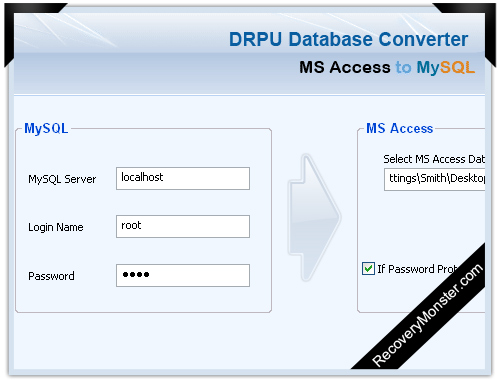500x380 pixels.
Task: Click the 'Login Name' label
Action: coord(56,227)
